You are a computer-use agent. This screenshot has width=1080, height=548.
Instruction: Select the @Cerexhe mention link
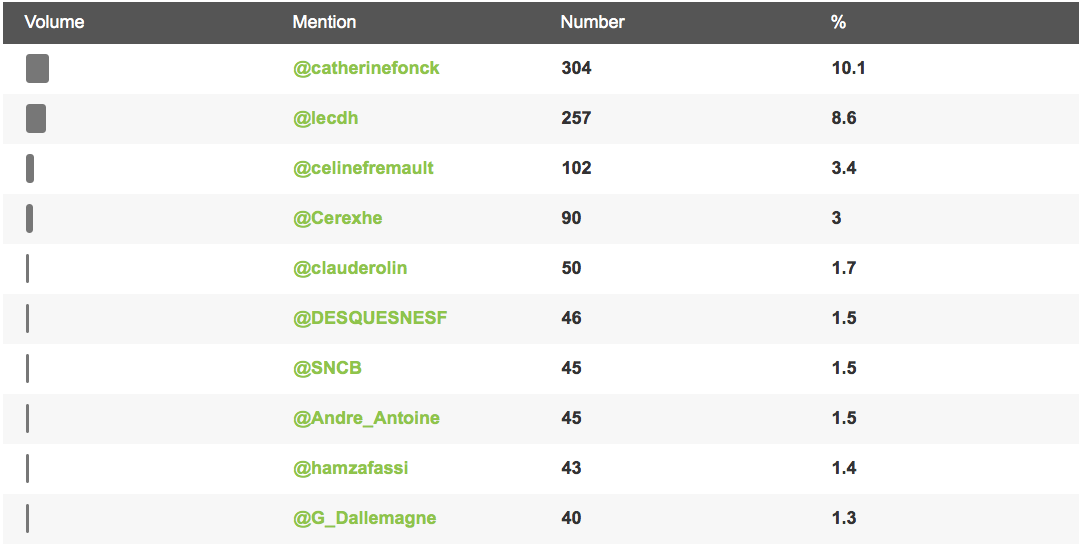pos(338,218)
